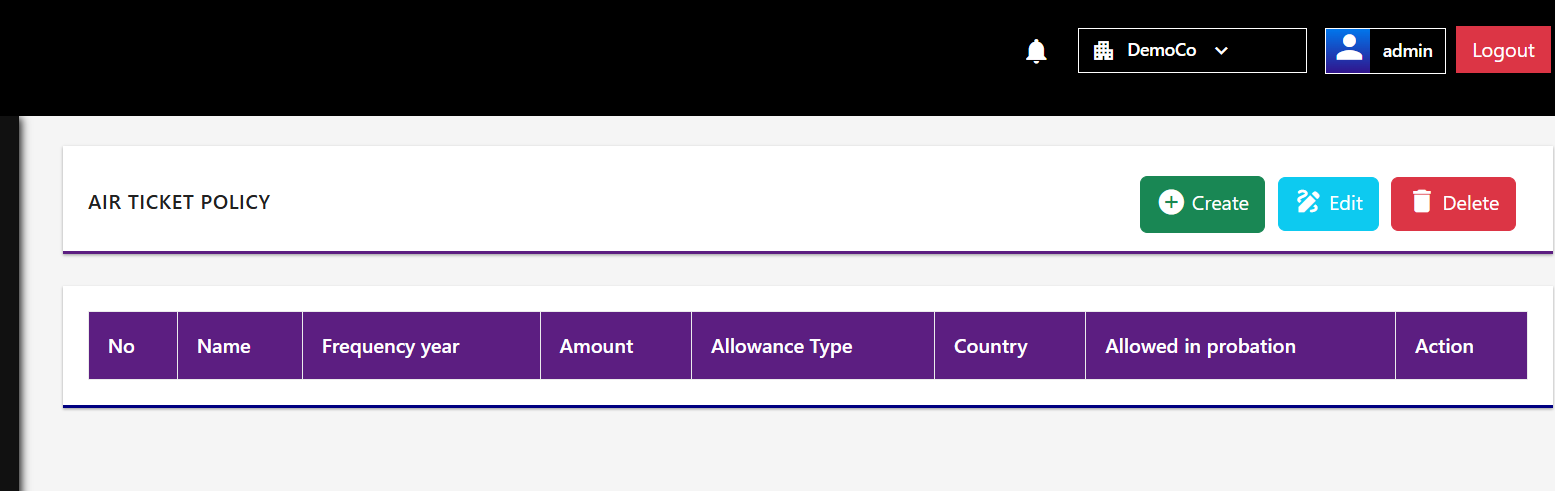Click the Edit button label
The width and height of the screenshot is (1555, 491).
coord(1346,203)
